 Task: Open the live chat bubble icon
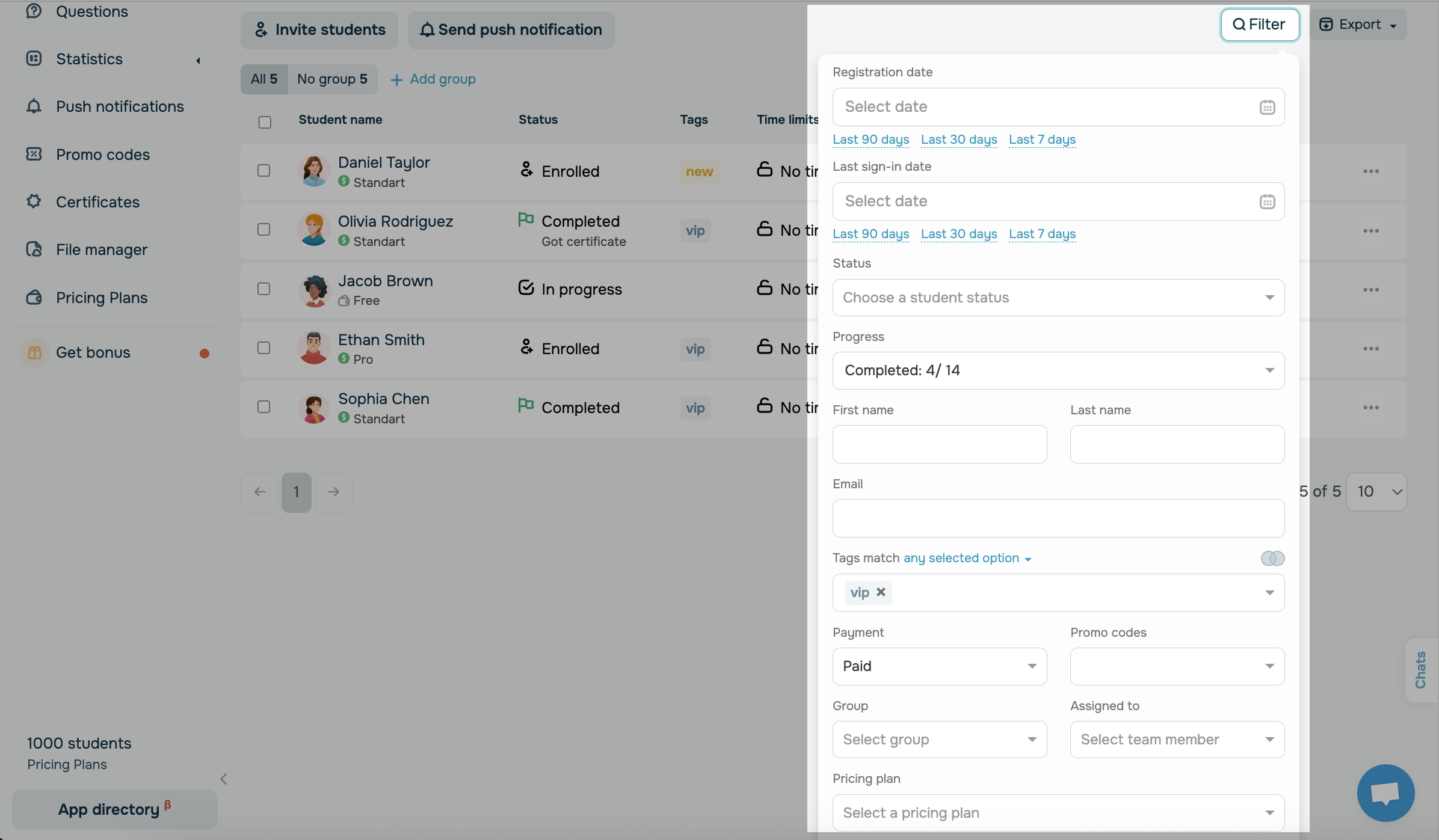(1385, 793)
